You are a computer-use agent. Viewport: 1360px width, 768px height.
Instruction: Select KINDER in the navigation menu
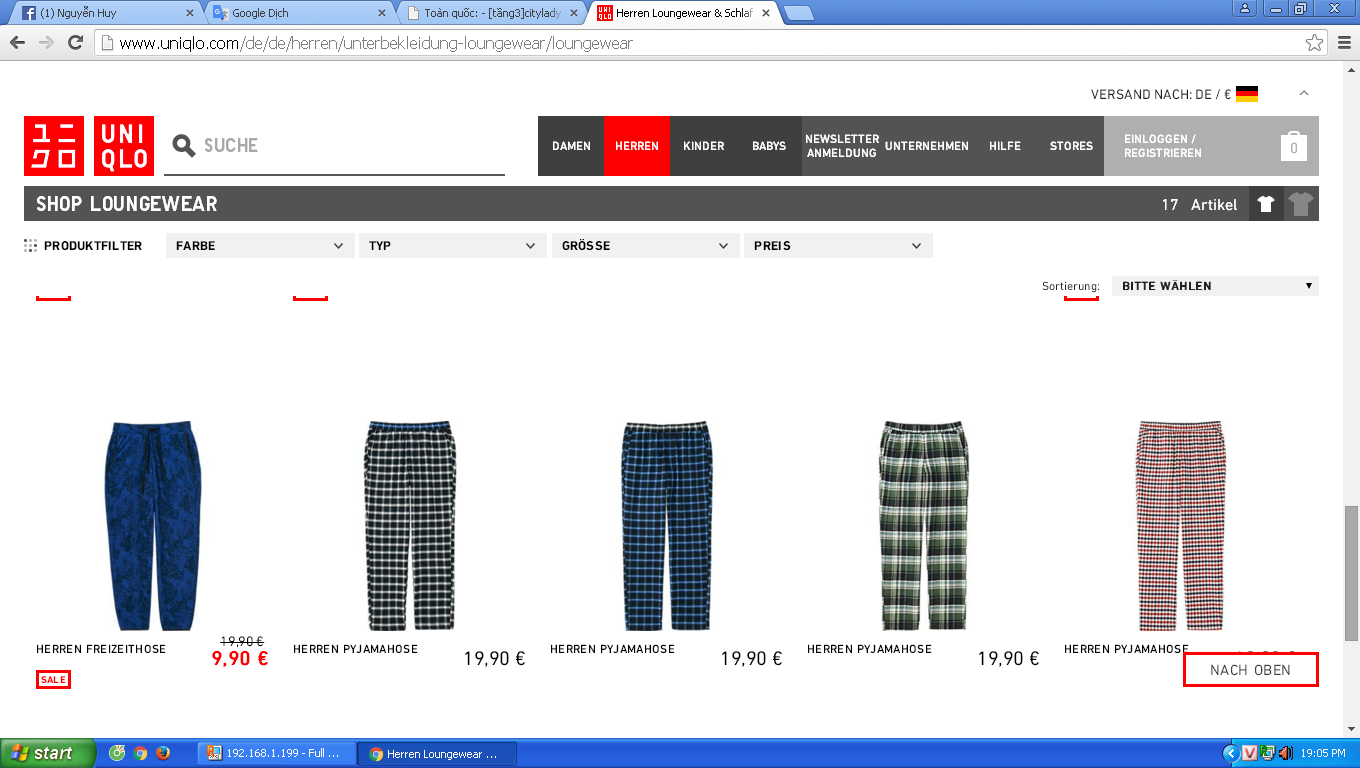point(703,146)
